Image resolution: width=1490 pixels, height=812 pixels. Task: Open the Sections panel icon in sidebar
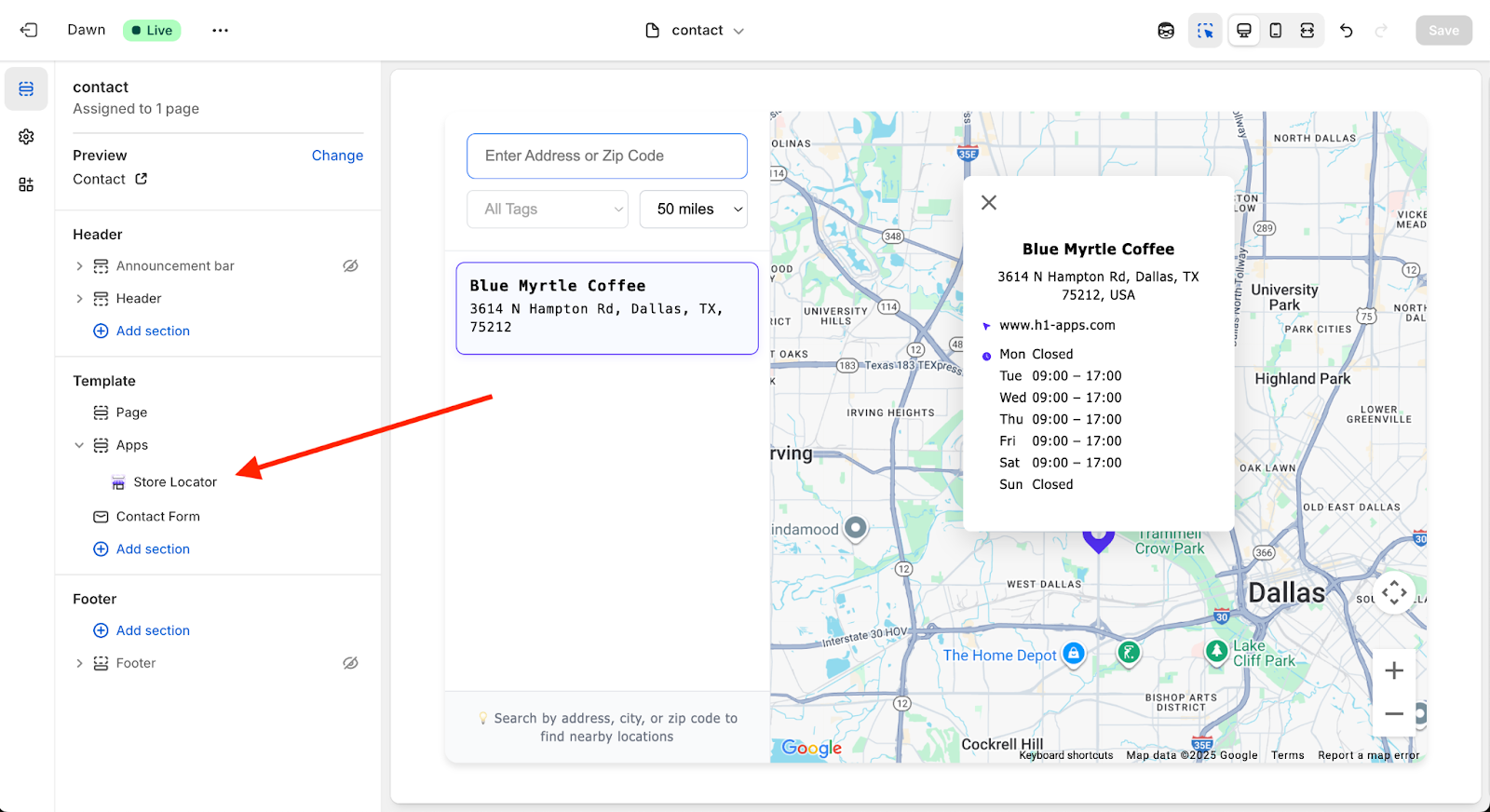(26, 88)
